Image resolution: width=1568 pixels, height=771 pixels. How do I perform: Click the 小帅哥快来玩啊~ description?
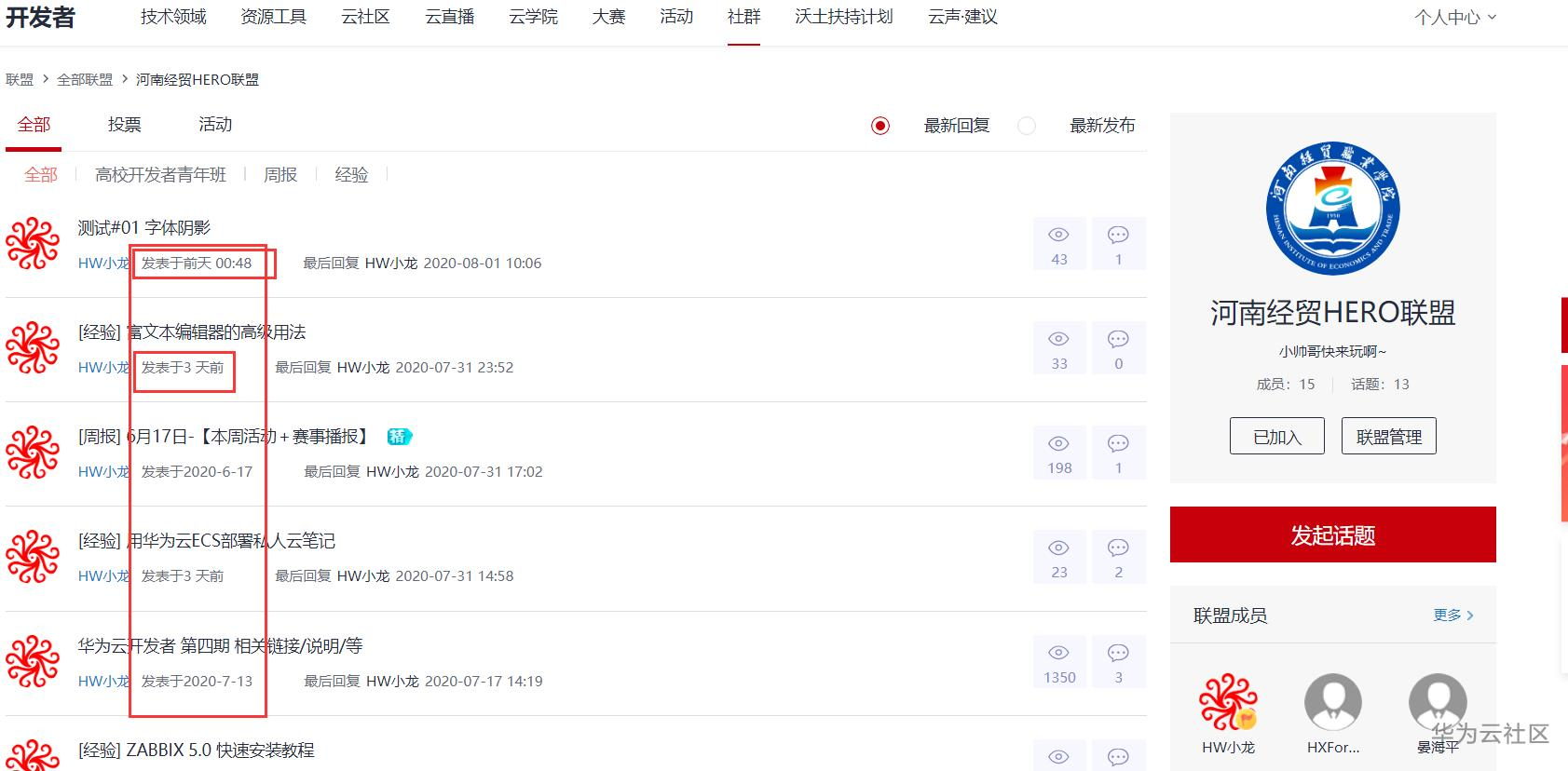pyautogui.click(x=1333, y=352)
